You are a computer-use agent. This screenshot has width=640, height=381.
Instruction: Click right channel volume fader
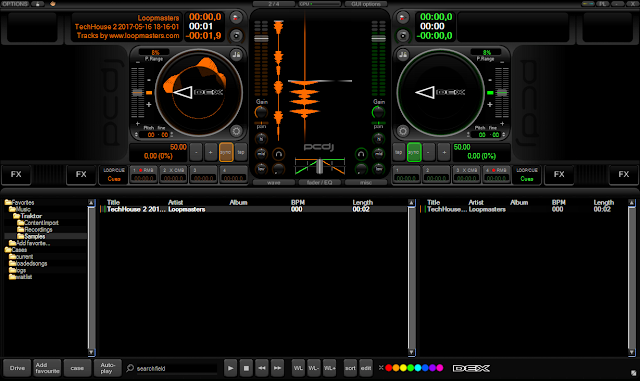coord(378,39)
